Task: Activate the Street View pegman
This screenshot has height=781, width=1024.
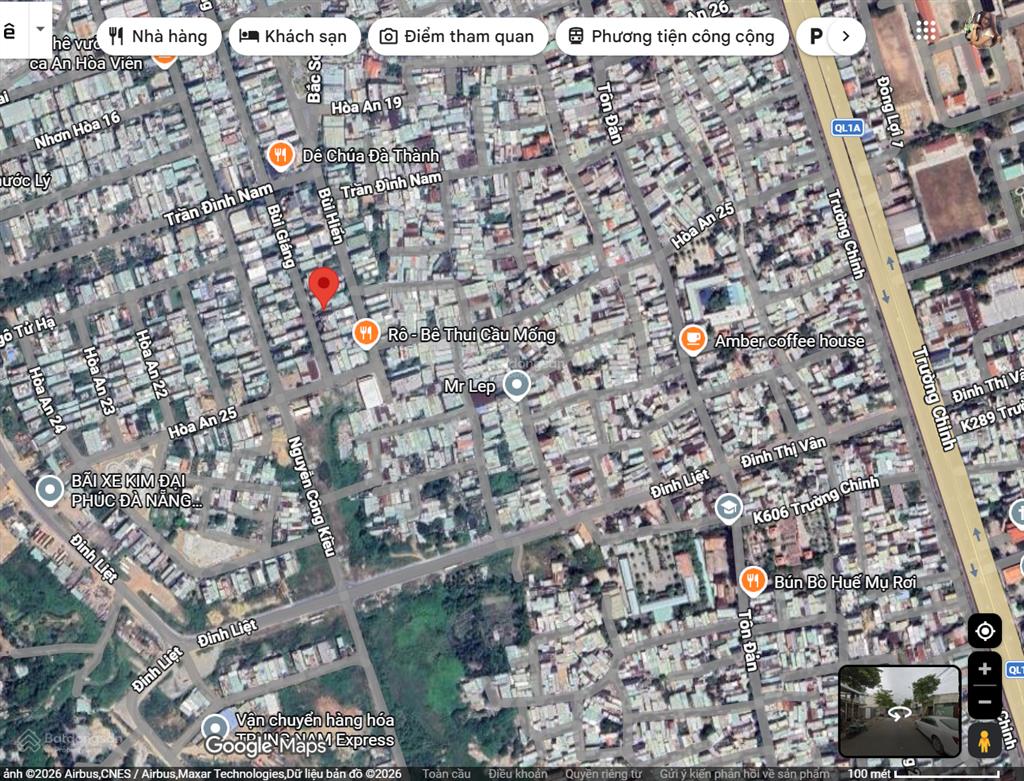Action: click(985, 740)
